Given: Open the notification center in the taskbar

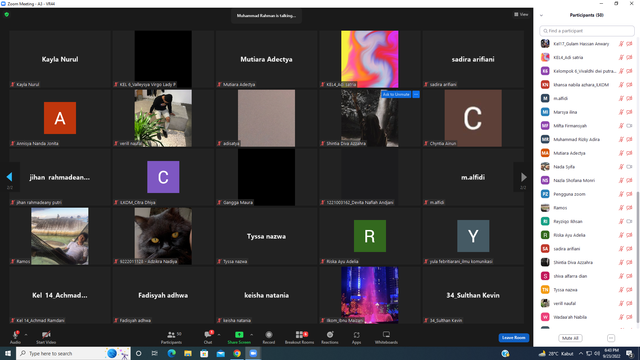Looking at the screenshot, I should (x=630, y=353).
